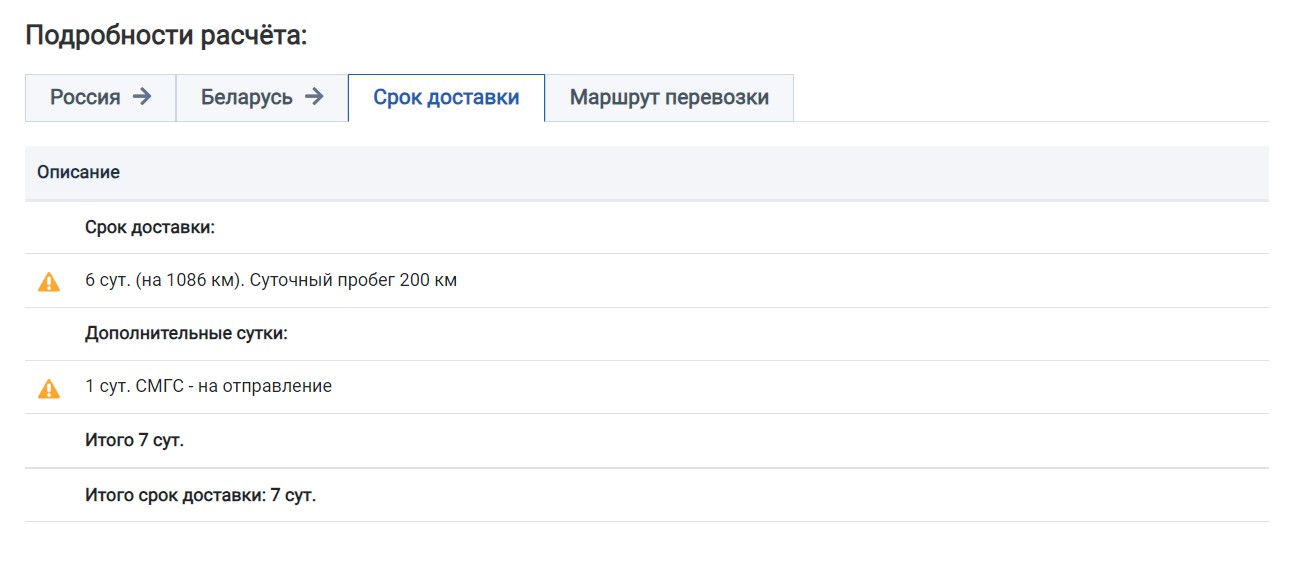The image size is (1299, 573).
Task: Click the 'Итого 7 сут.' row
Action: (x=134, y=440)
